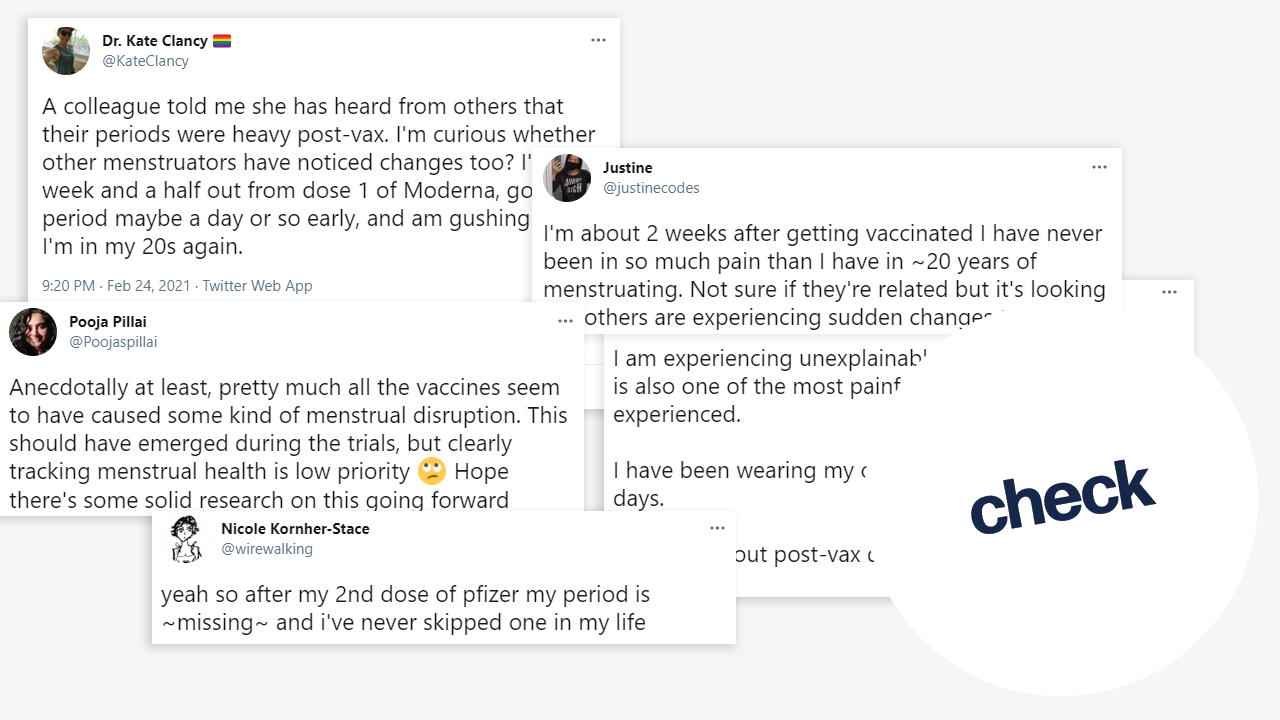Click Justine's profile picture
This screenshot has width=1280, height=720.
pos(567,178)
